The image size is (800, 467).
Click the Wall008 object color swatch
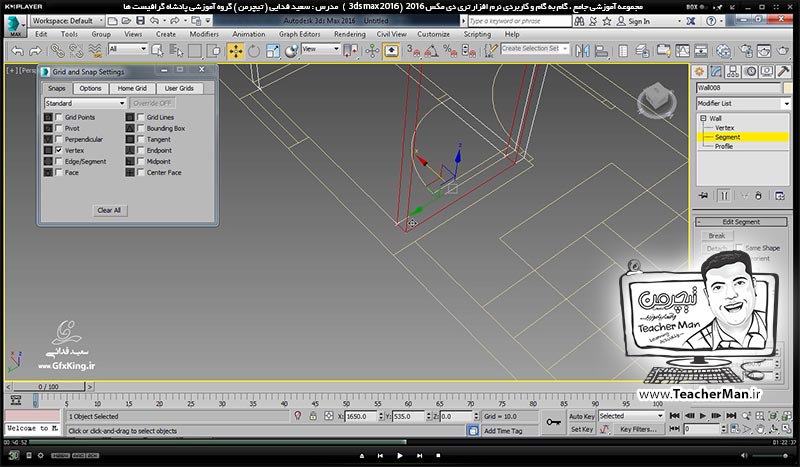(788, 88)
